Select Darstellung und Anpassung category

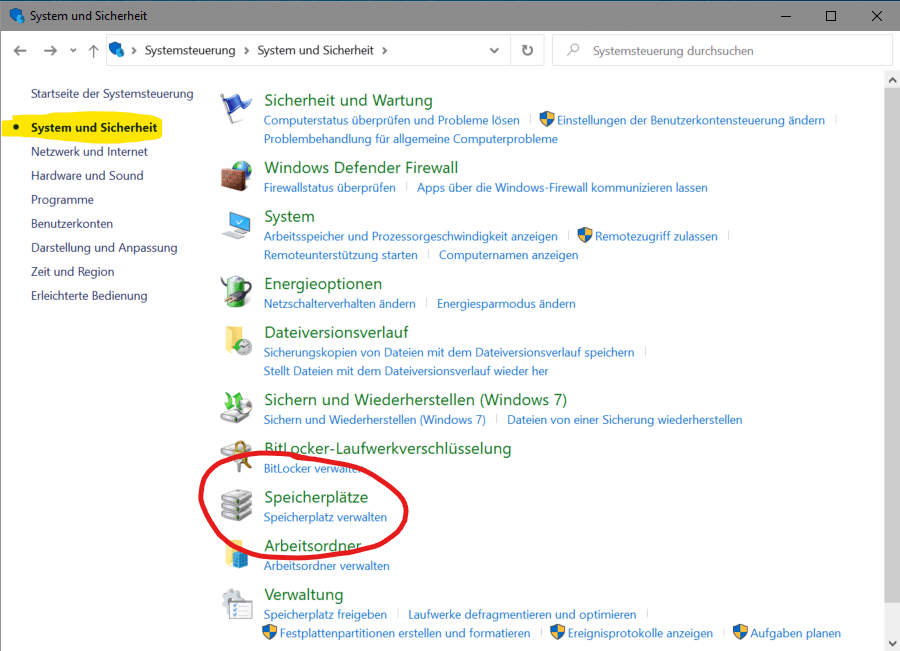click(x=104, y=248)
